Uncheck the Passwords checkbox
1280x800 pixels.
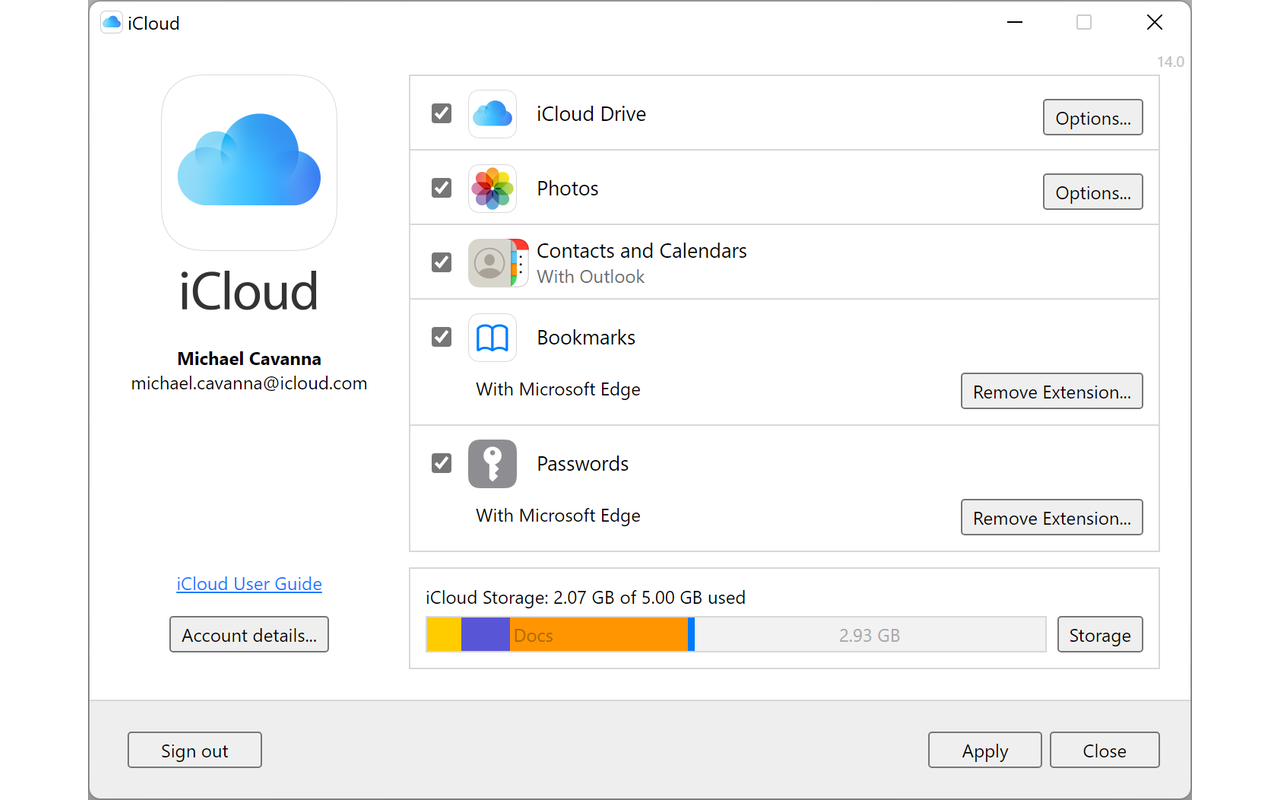click(441, 463)
